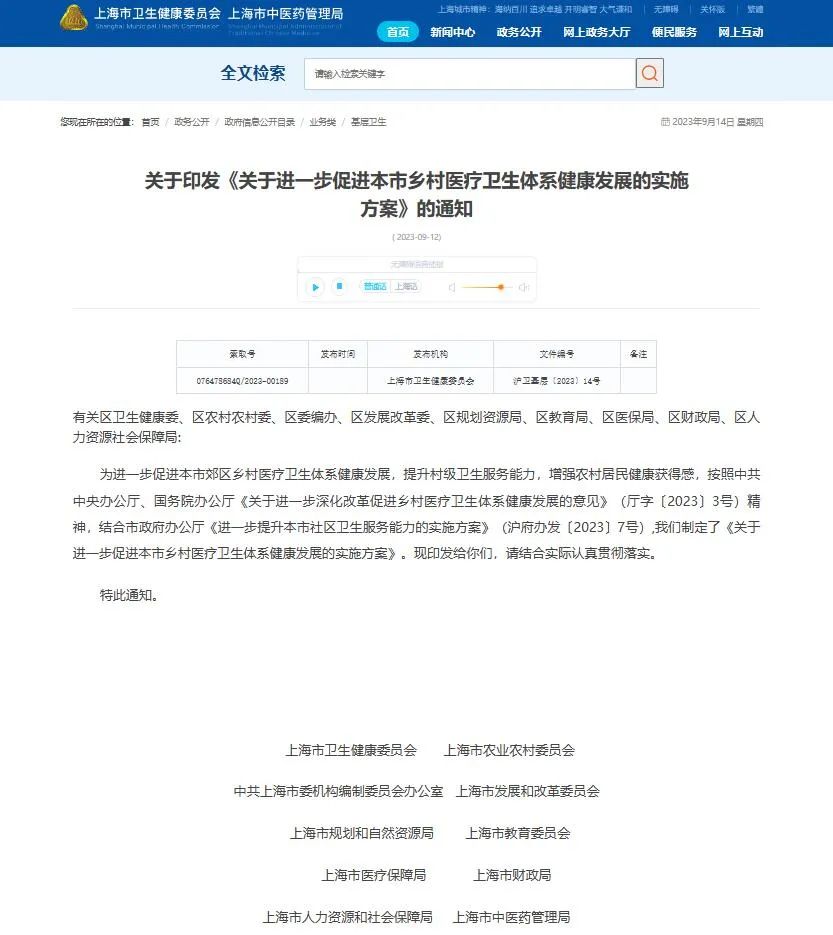This screenshot has height=935, width=833.
Task: Click the orange search magnifier icon
Action: [x=649, y=73]
